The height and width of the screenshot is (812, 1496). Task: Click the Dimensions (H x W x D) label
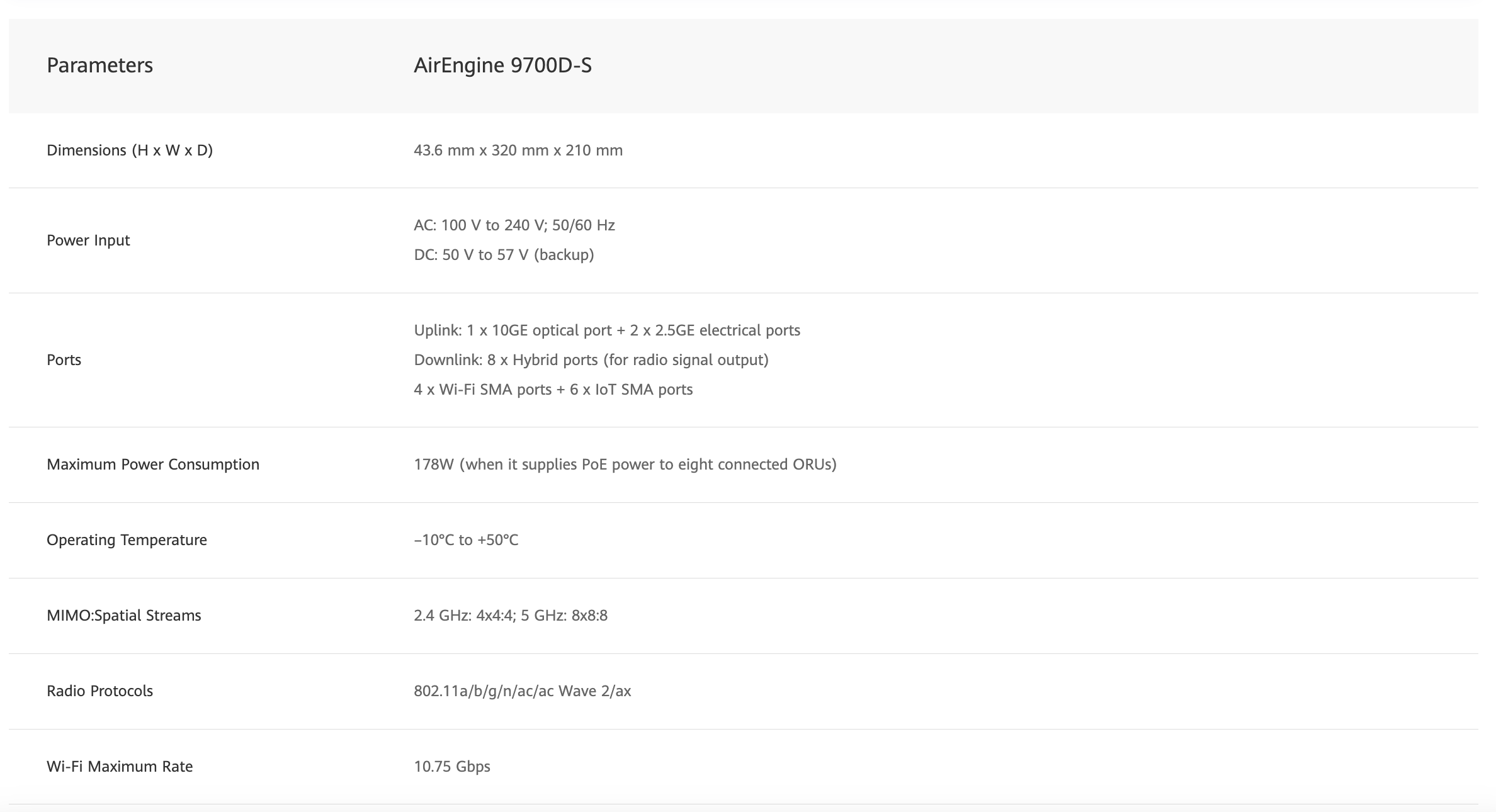130,150
